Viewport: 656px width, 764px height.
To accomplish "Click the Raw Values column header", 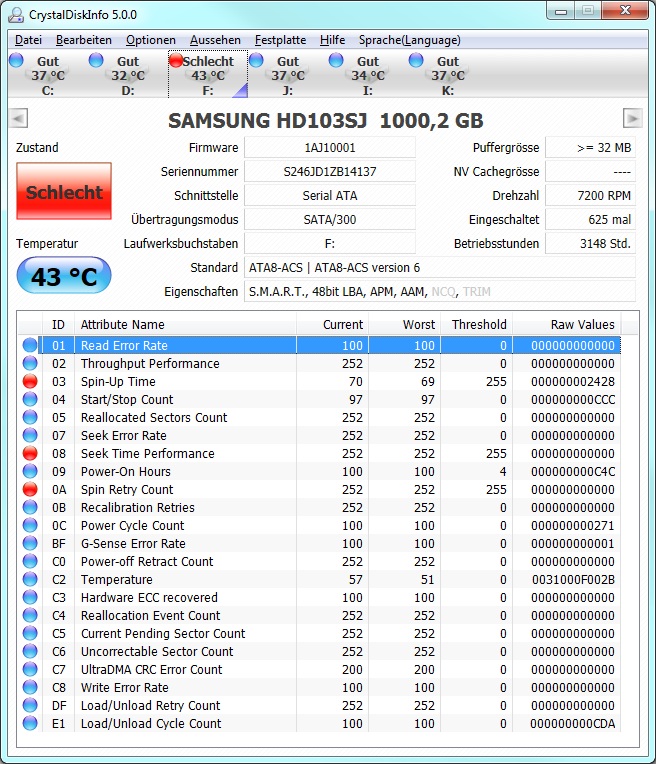I will (x=566, y=325).
